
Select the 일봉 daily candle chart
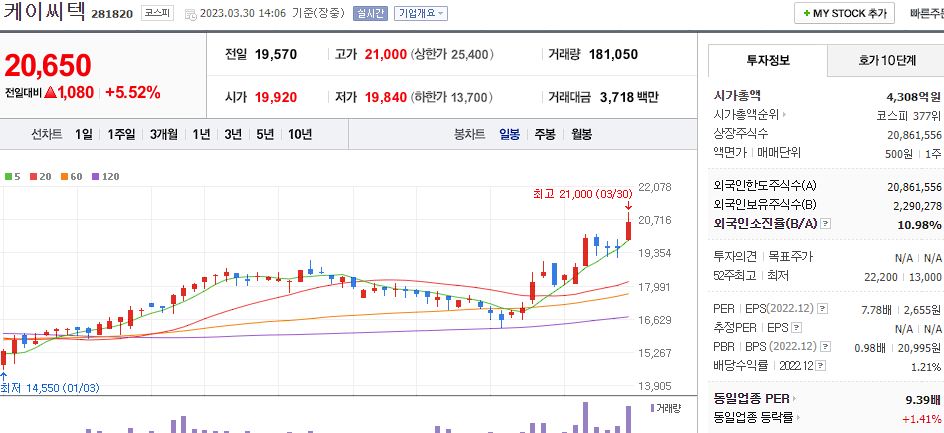point(509,134)
